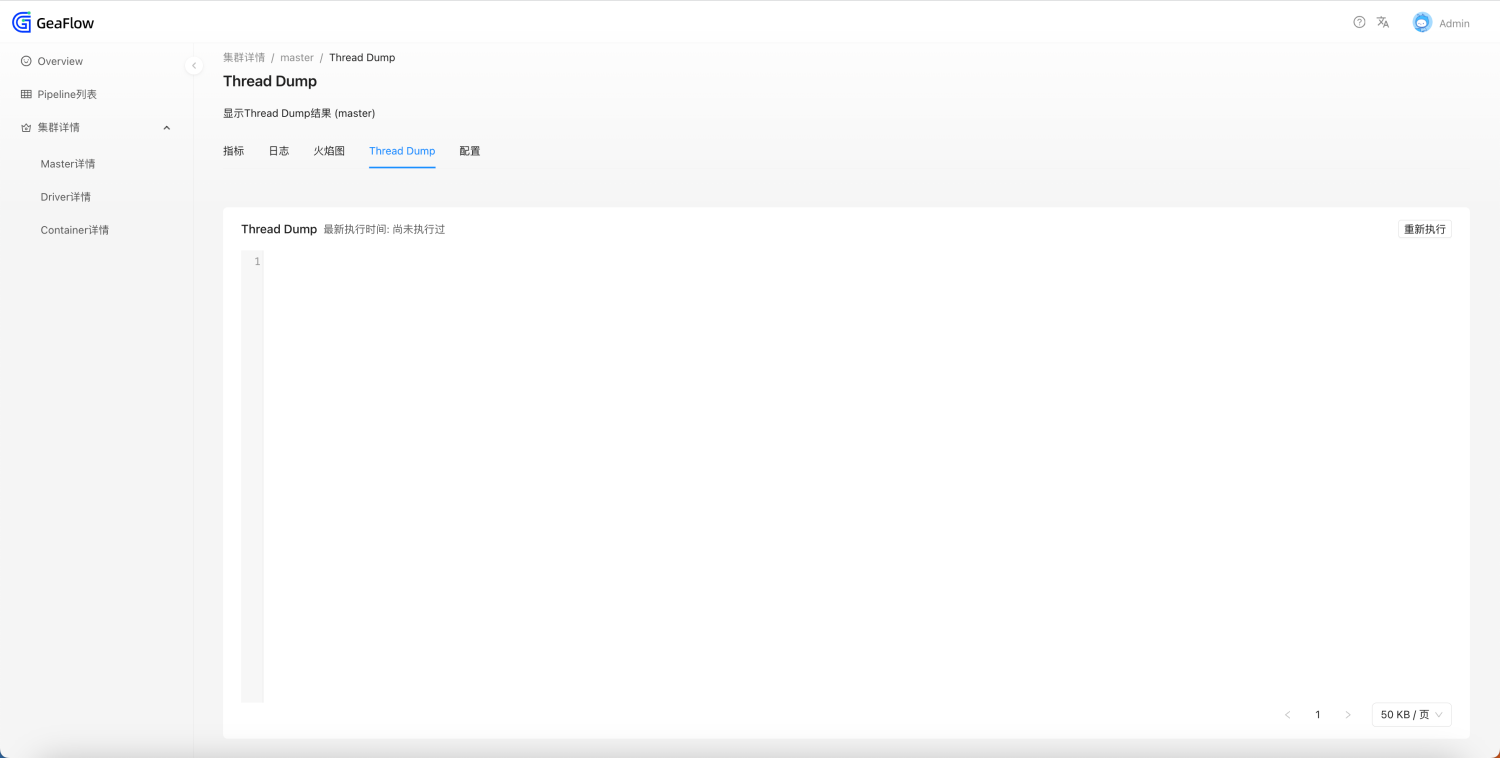
Task: Select the Overview icon in the sidebar
Action: tap(26, 61)
